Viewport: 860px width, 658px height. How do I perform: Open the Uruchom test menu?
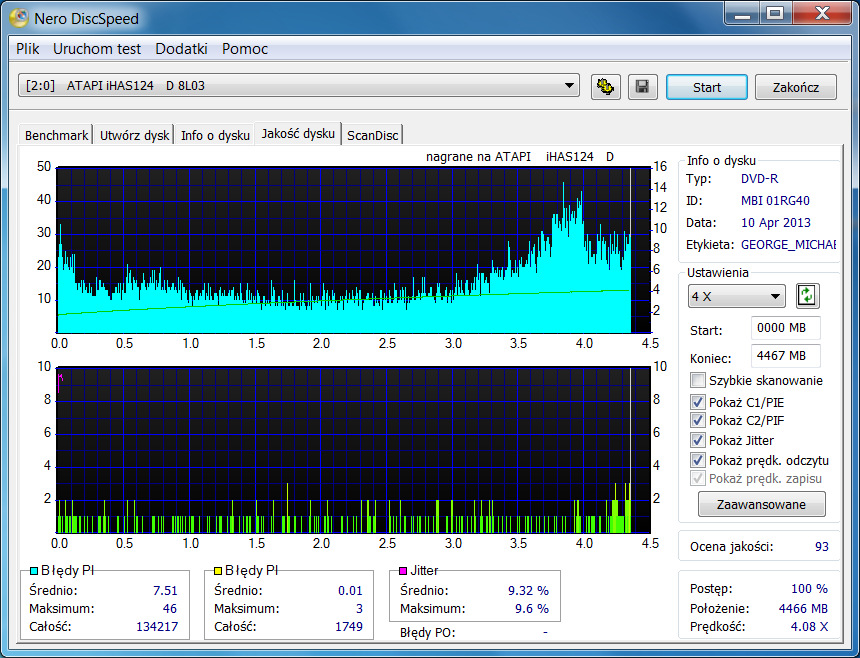(x=97, y=49)
